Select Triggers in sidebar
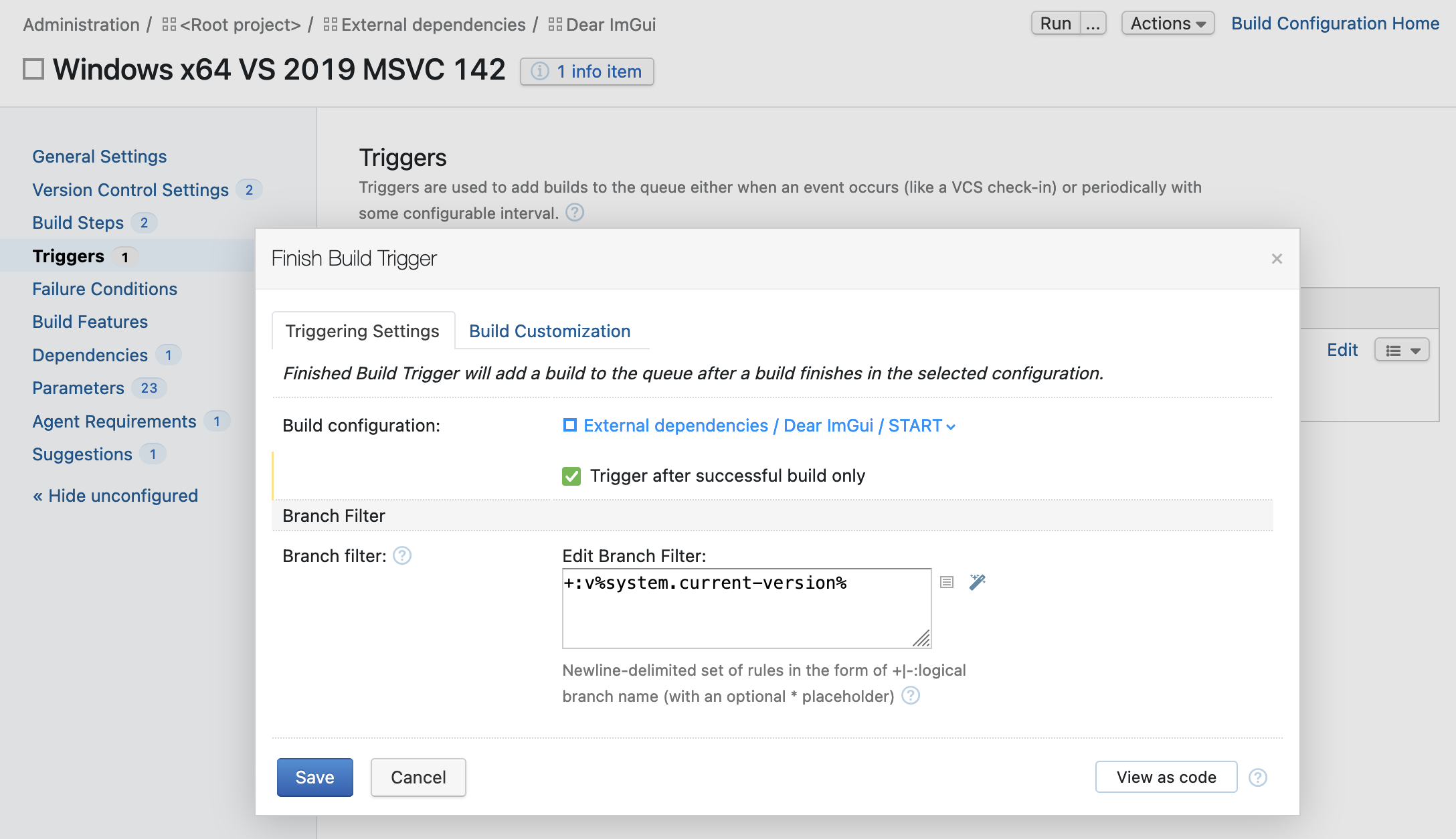This screenshot has width=1456, height=839. click(68, 256)
